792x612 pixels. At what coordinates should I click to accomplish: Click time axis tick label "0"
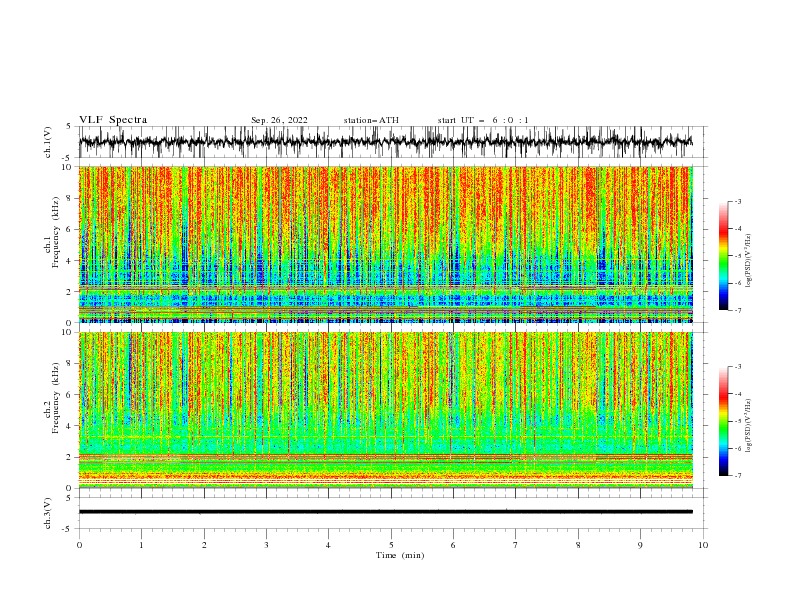pyautogui.click(x=79, y=545)
